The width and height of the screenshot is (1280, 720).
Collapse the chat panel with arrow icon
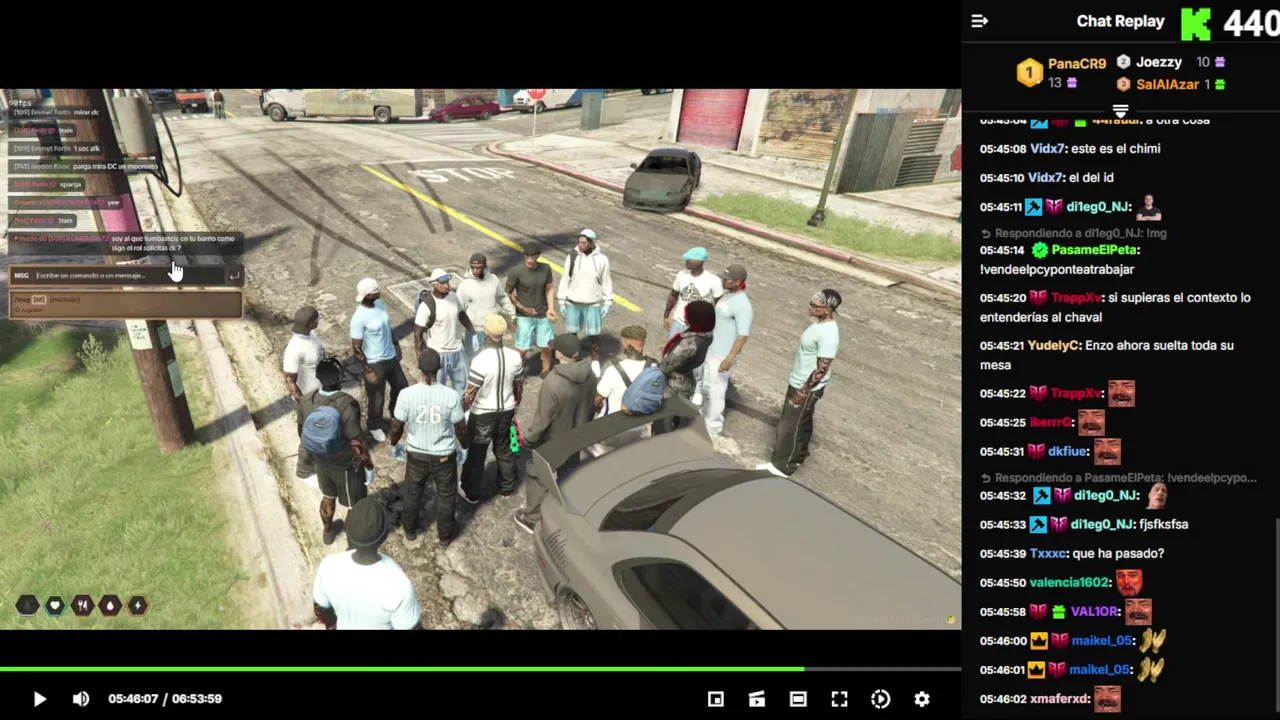(980, 21)
